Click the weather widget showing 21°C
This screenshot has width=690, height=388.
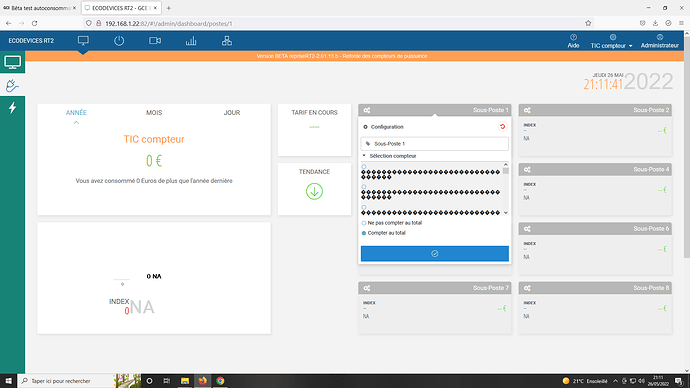click(x=585, y=381)
